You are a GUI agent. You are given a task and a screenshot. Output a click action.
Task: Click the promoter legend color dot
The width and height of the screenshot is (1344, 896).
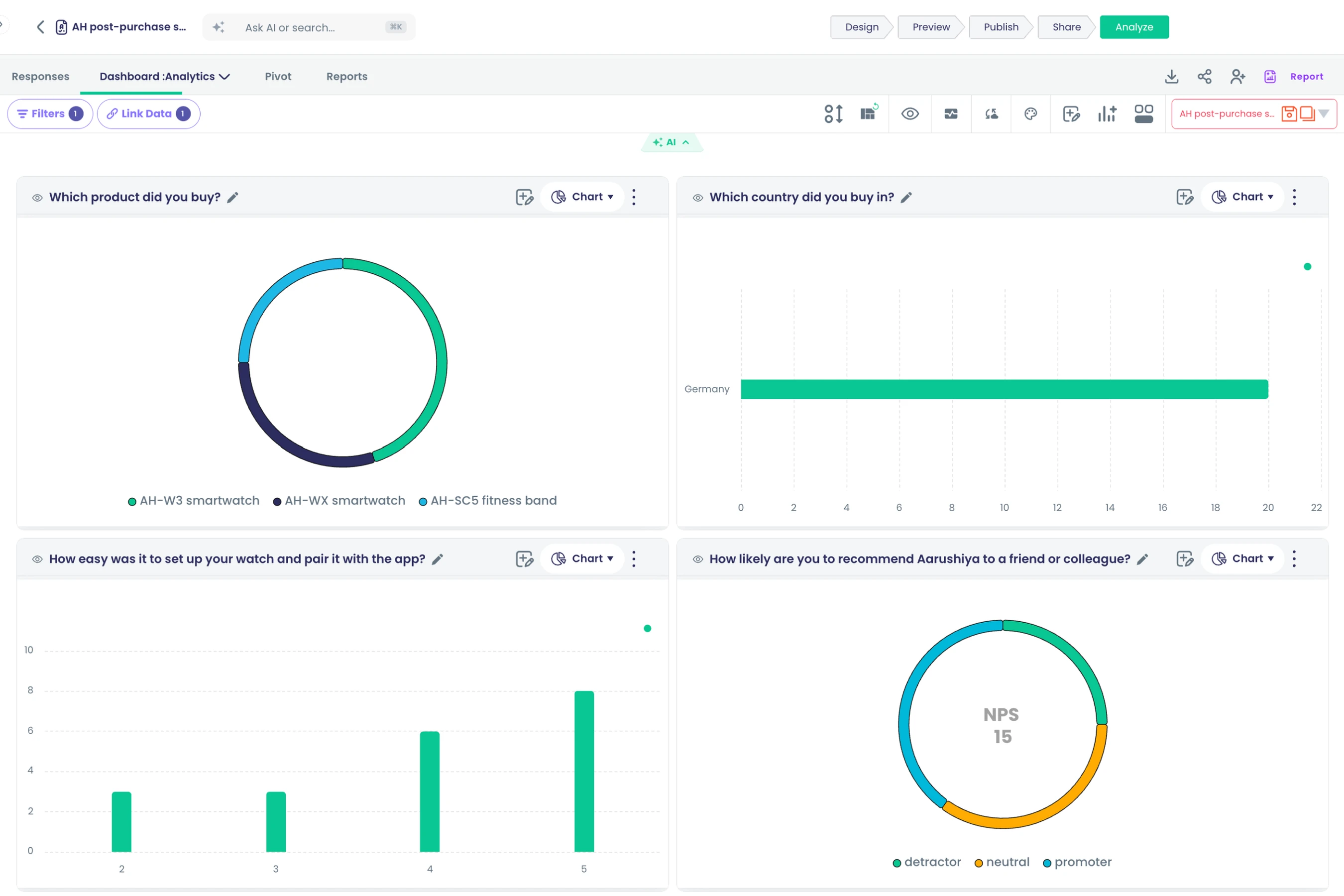pos(1047,863)
